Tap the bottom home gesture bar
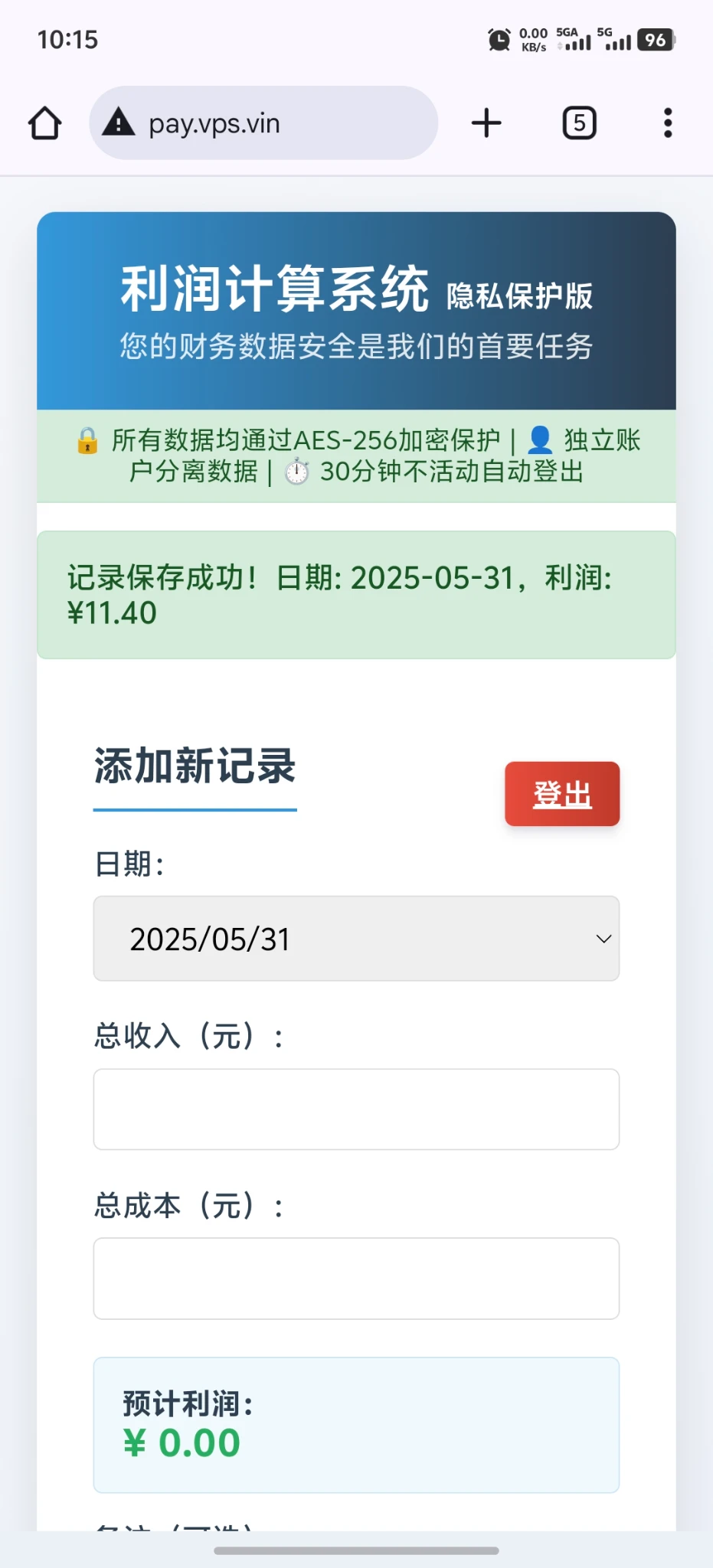Viewport: 713px width, 1568px height. [356, 1550]
